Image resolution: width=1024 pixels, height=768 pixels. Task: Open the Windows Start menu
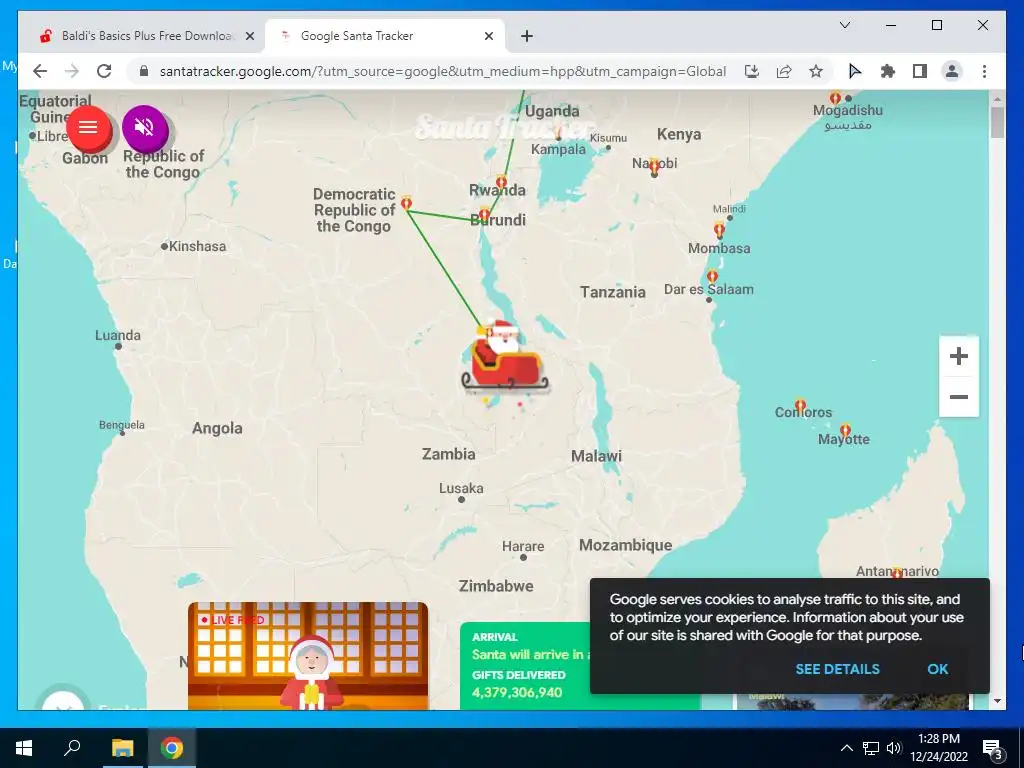24,748
